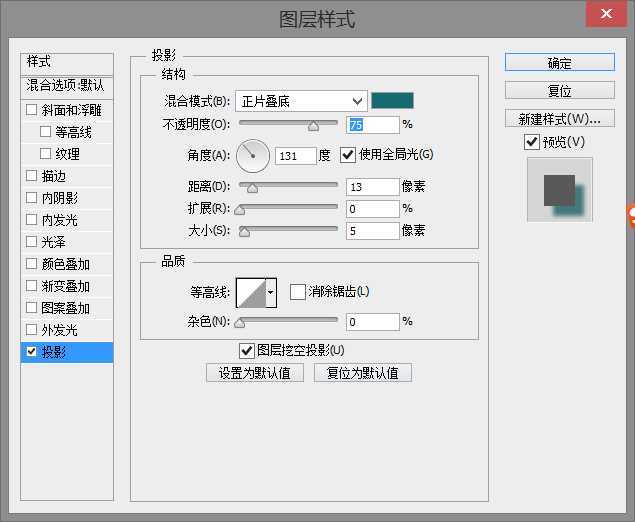The width and height of the screenshot is (635, 522).
Task: Click the shadow style preview thumbnail
Action: (560, 190)
